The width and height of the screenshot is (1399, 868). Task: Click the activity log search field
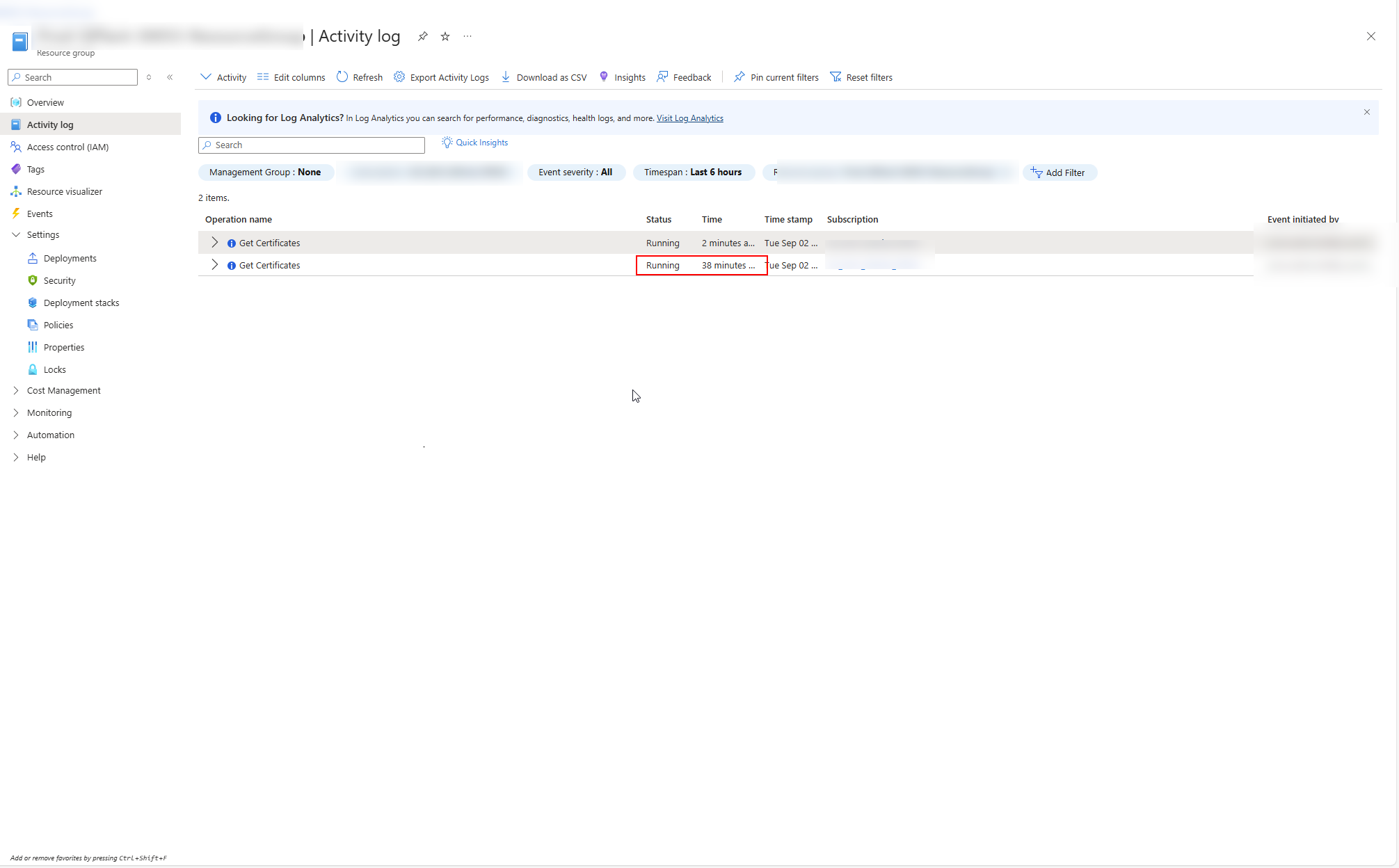(311, 145)
